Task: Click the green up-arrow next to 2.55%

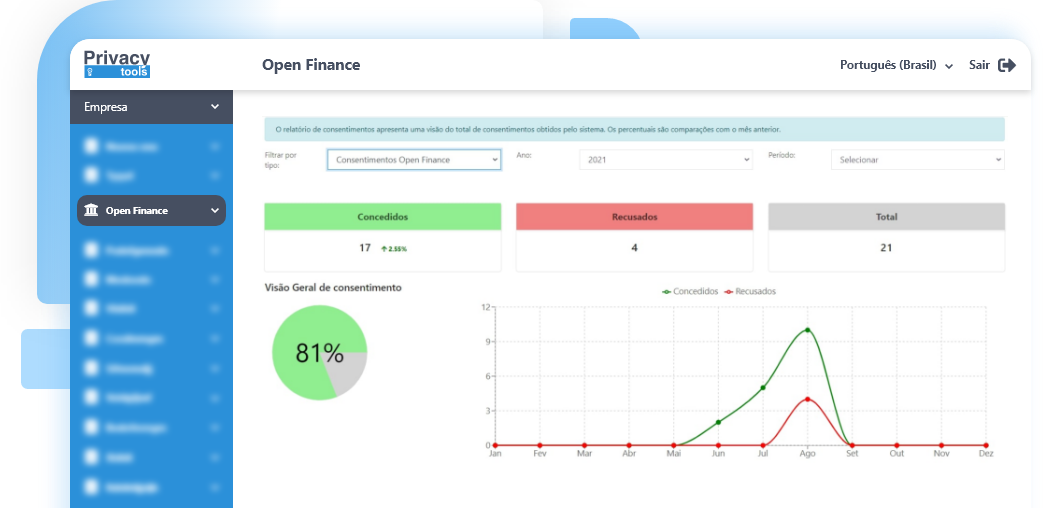Action: 384,249
